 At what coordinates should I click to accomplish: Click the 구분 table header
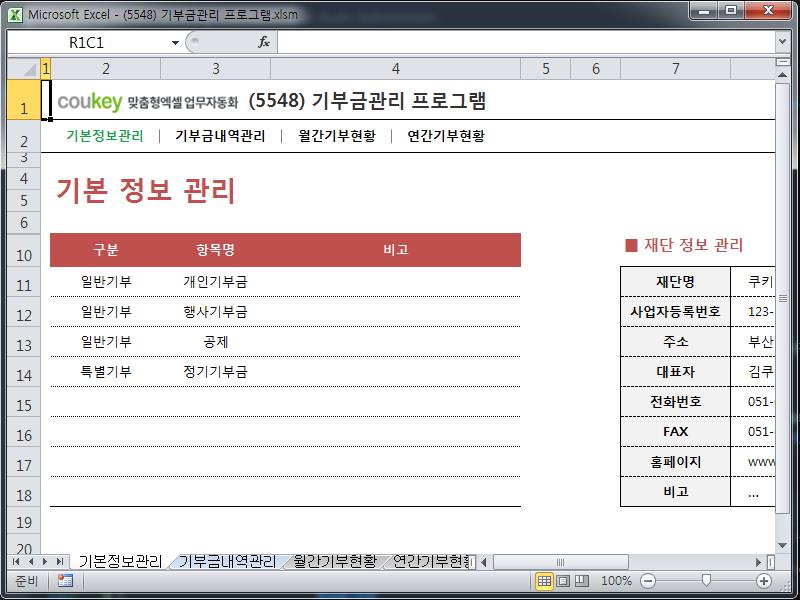point(106,249)
